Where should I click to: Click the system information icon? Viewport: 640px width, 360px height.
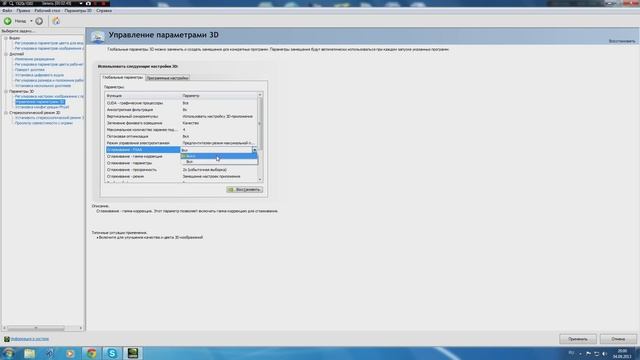click(7, 339)
